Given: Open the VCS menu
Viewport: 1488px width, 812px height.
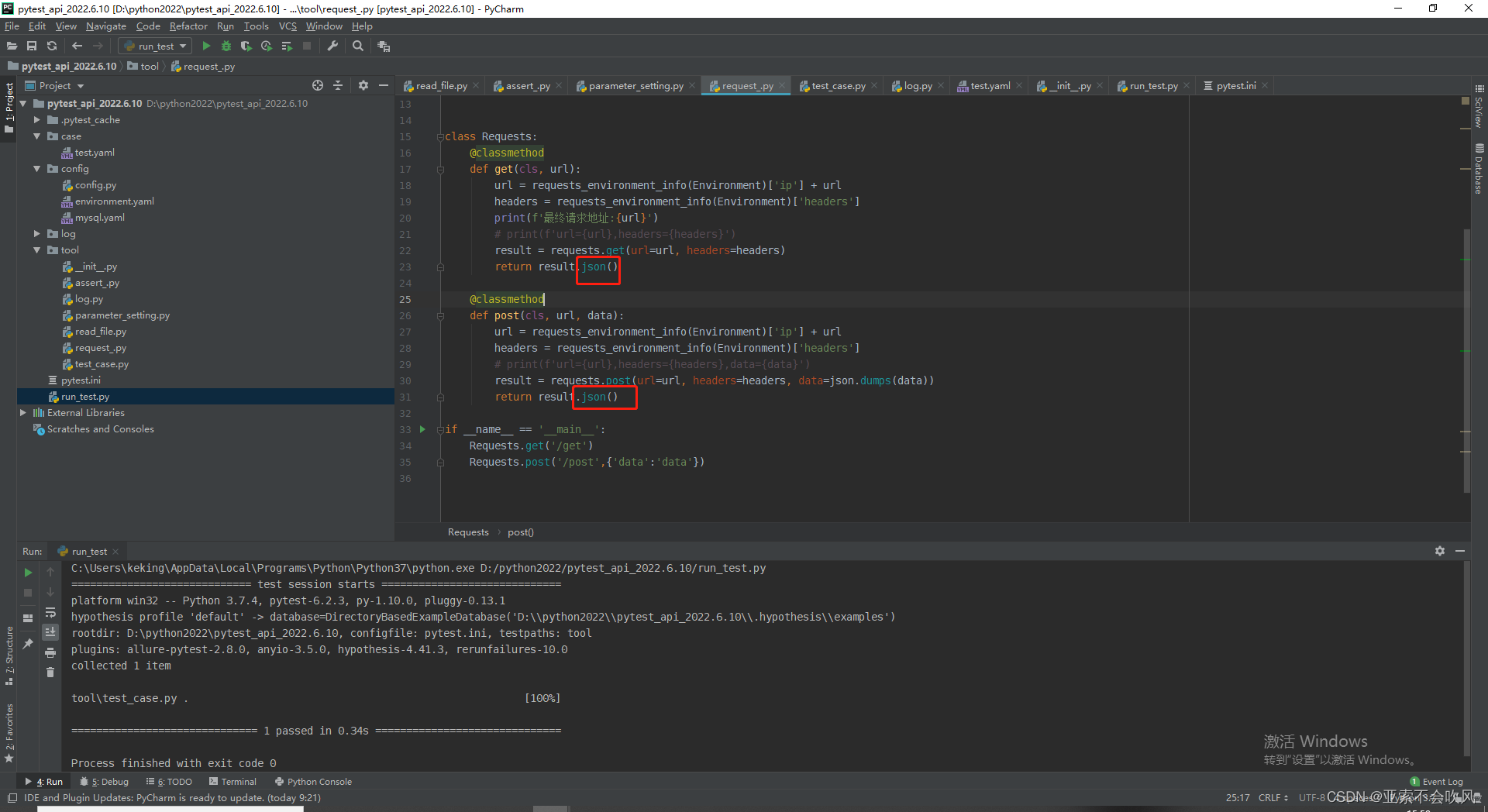Looking at the screenshot, I should click(x=288, y=26).
